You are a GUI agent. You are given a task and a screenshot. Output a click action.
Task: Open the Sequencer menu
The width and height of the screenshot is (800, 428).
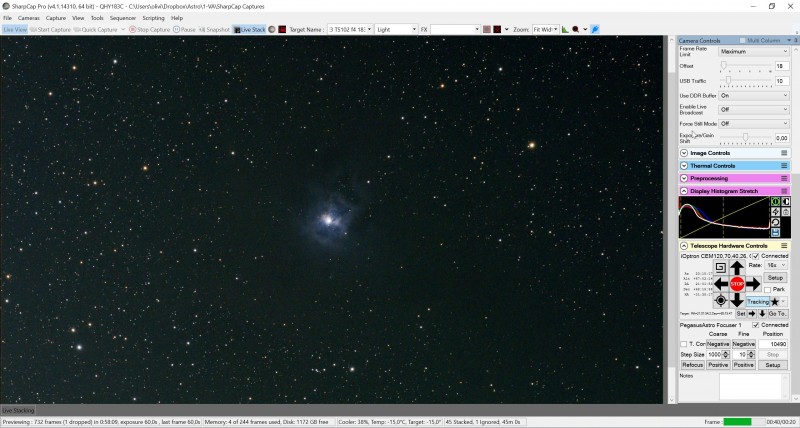click(x=123, y=18)
